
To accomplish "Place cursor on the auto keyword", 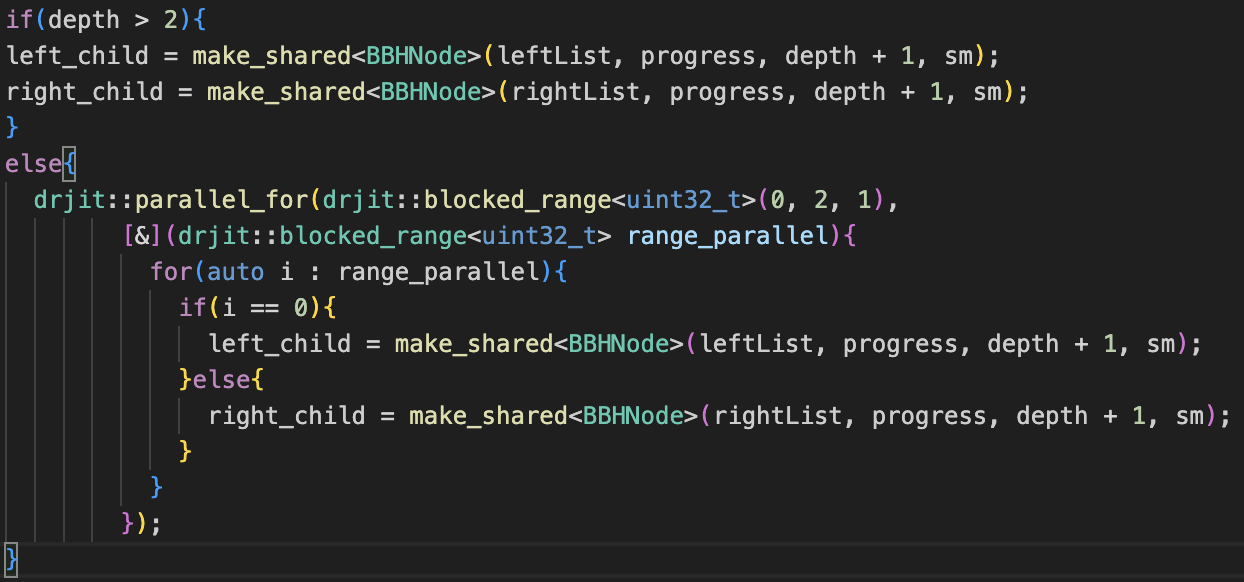I will (236, 271).
